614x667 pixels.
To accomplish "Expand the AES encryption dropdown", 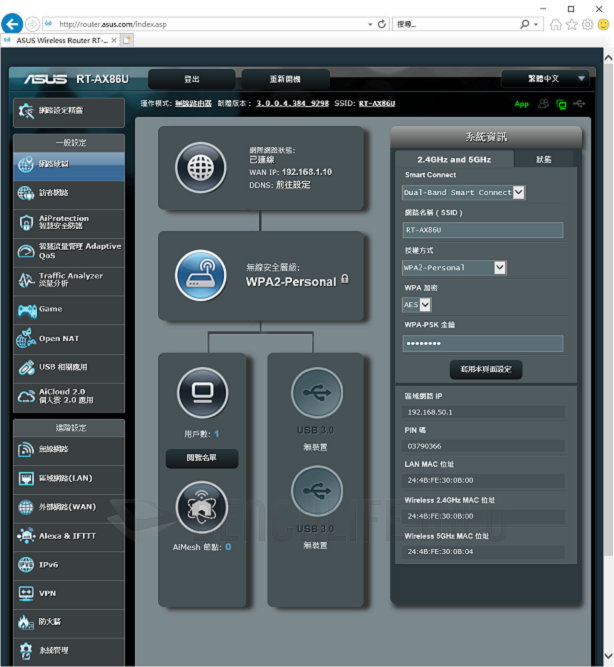I will coord(425,305).
